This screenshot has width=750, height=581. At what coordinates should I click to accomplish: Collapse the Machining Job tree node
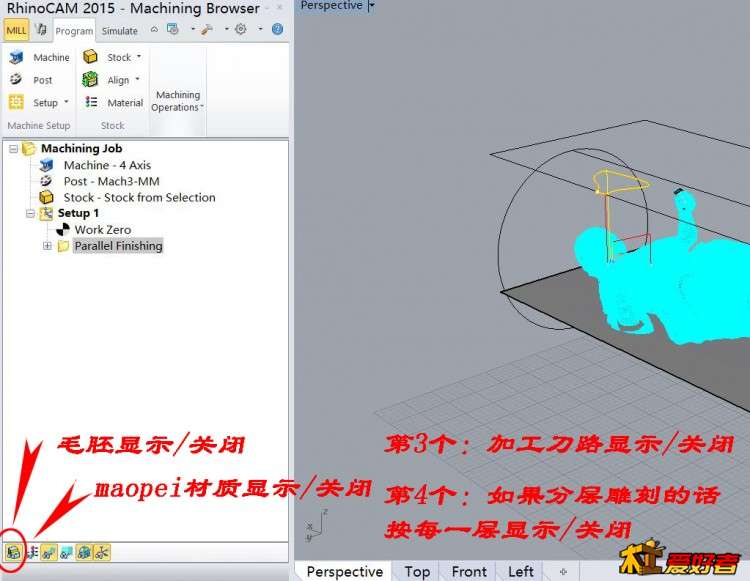tap(14, 149)
